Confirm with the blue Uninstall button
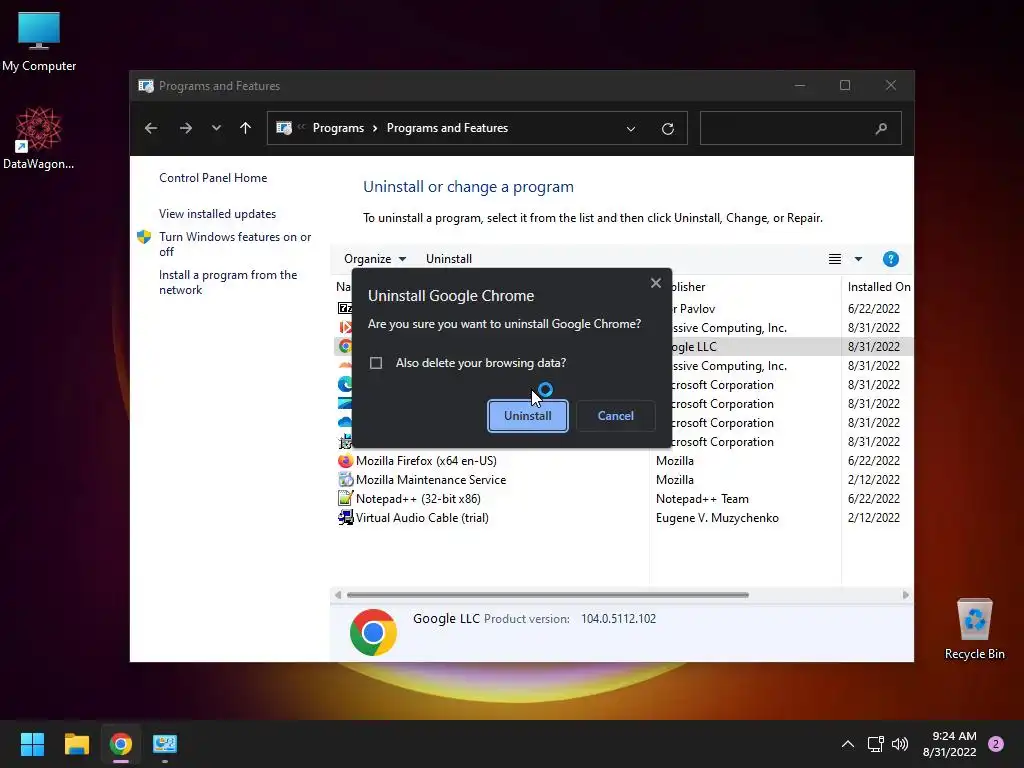 (x=528, y=416)
